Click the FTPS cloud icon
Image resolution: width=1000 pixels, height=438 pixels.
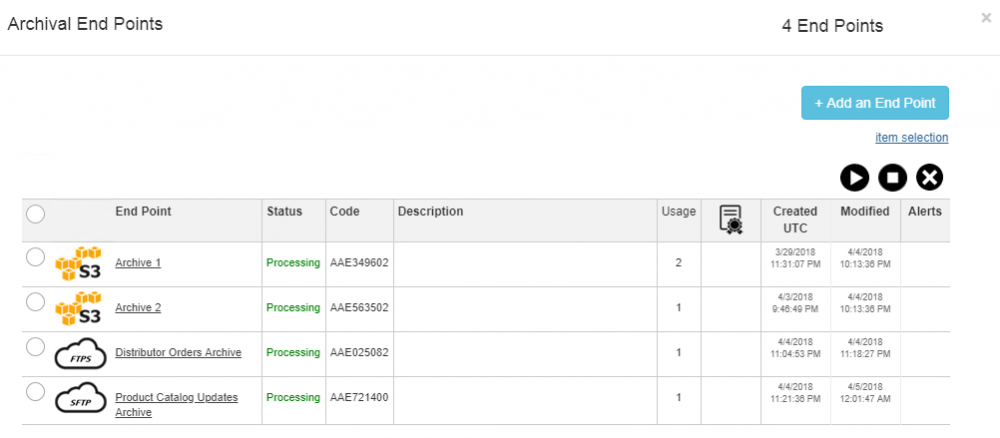coord(79,354)
